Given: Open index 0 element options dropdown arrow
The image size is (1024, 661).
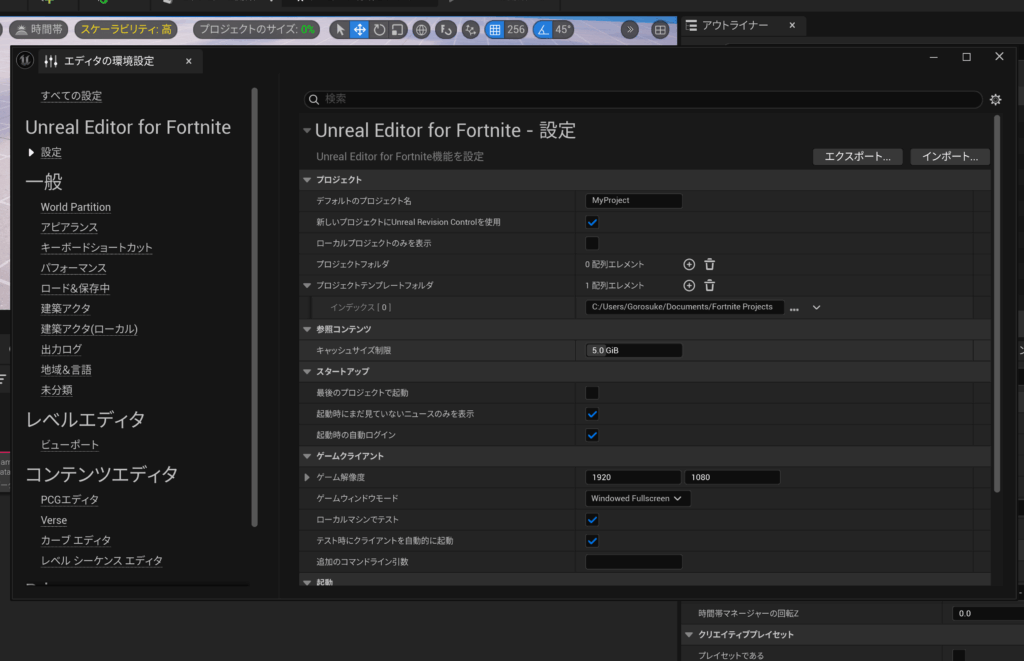Looking at the screenshot, I should point(816,308).
